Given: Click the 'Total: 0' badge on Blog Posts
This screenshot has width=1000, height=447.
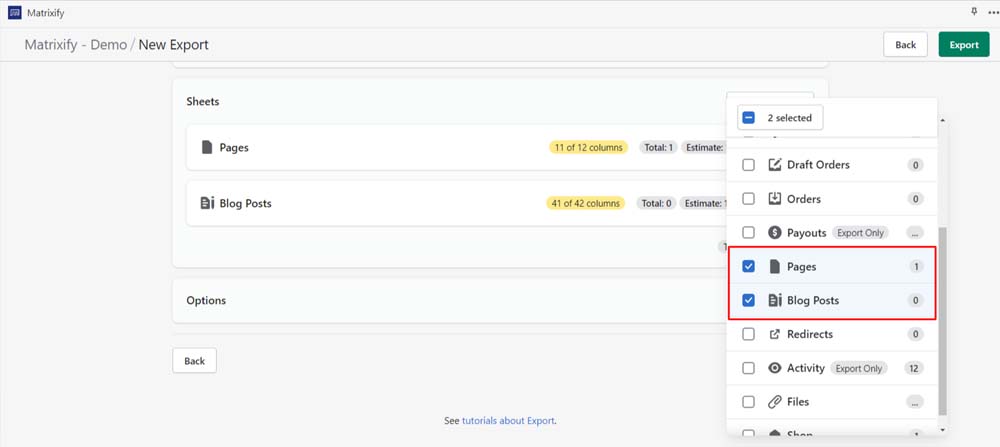Looking at the screenshot, I should click(656, 203).
